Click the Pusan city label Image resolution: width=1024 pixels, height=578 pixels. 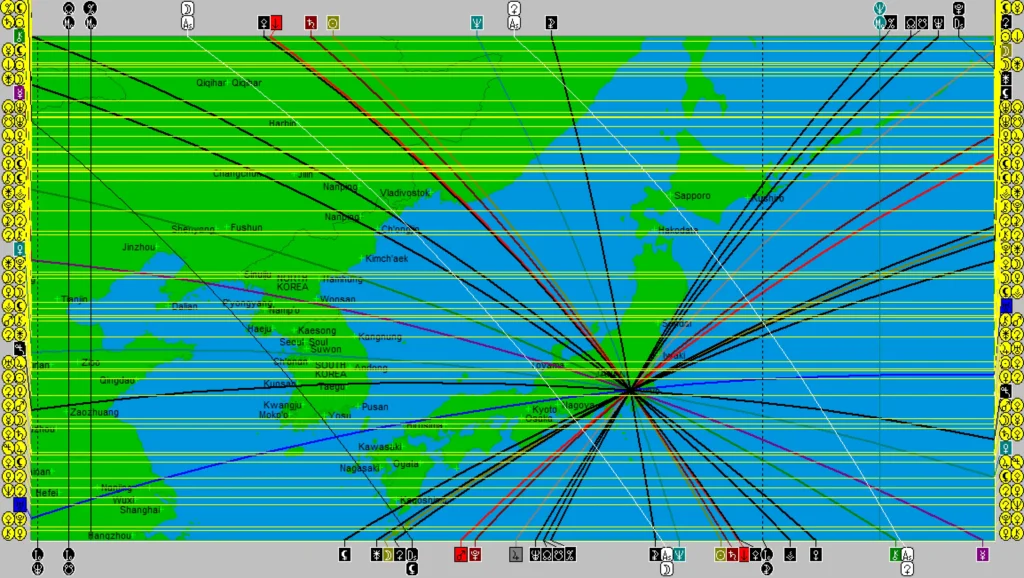tap(375, 406)
